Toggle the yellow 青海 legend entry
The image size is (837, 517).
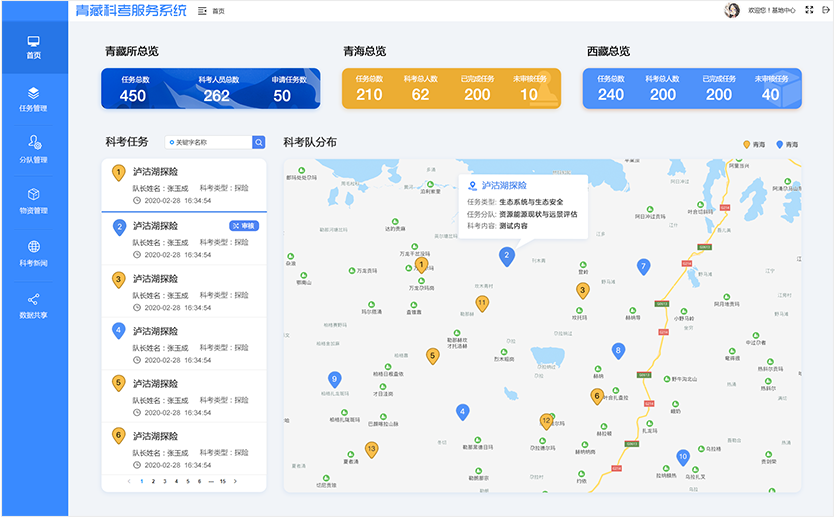click(754, 145)
